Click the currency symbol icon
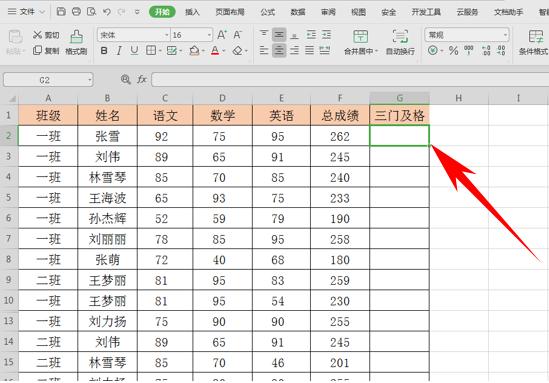549x383 pixels. click(433, 51)
